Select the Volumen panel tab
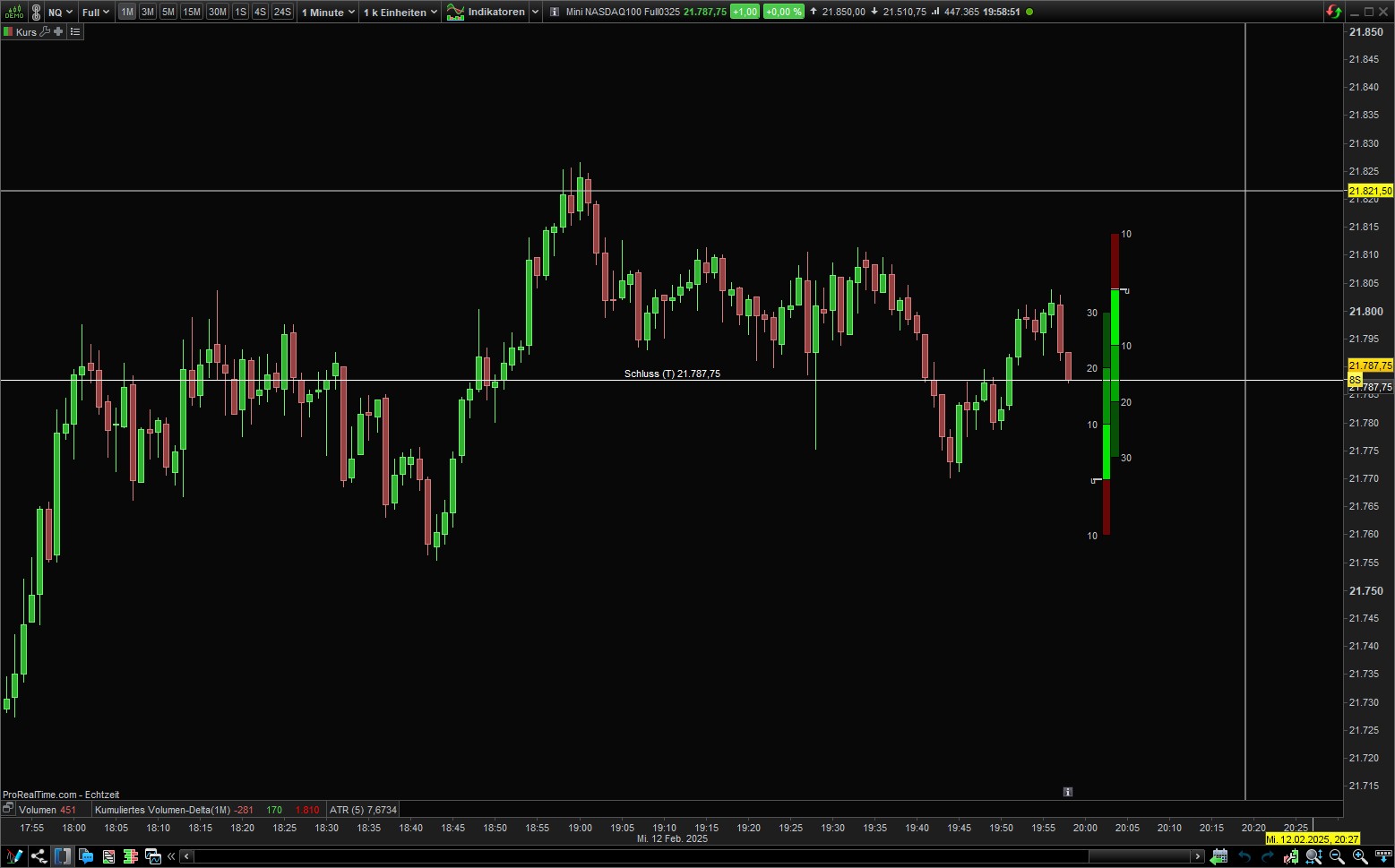Screen dimensions: 1395x868 38,810
